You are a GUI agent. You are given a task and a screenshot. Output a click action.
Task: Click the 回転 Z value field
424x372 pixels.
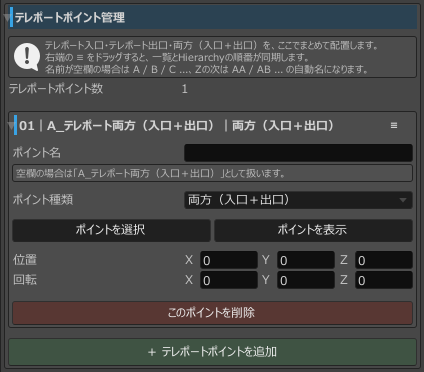384,280
